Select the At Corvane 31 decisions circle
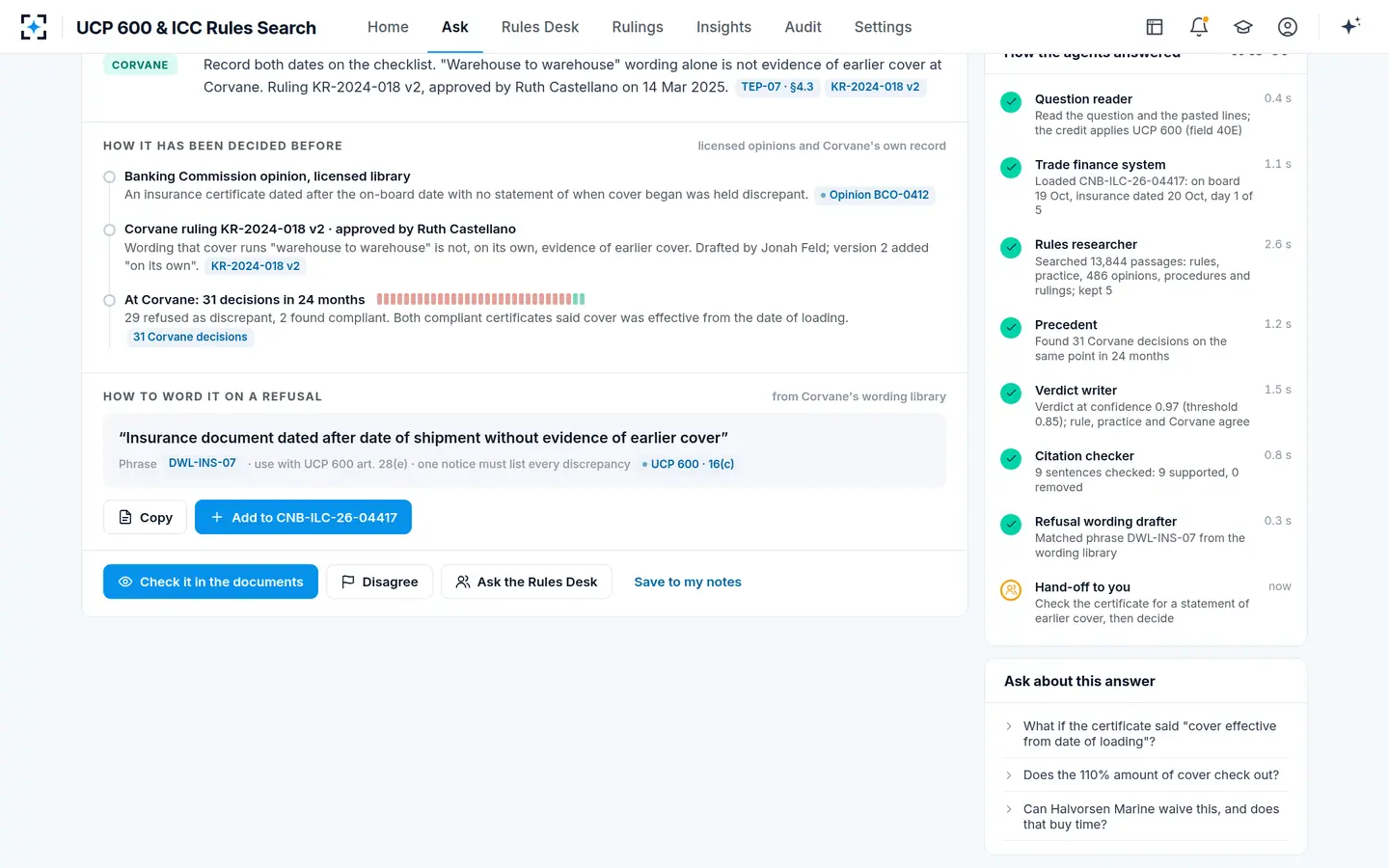The image size is (1389, 868). [110, 300]
